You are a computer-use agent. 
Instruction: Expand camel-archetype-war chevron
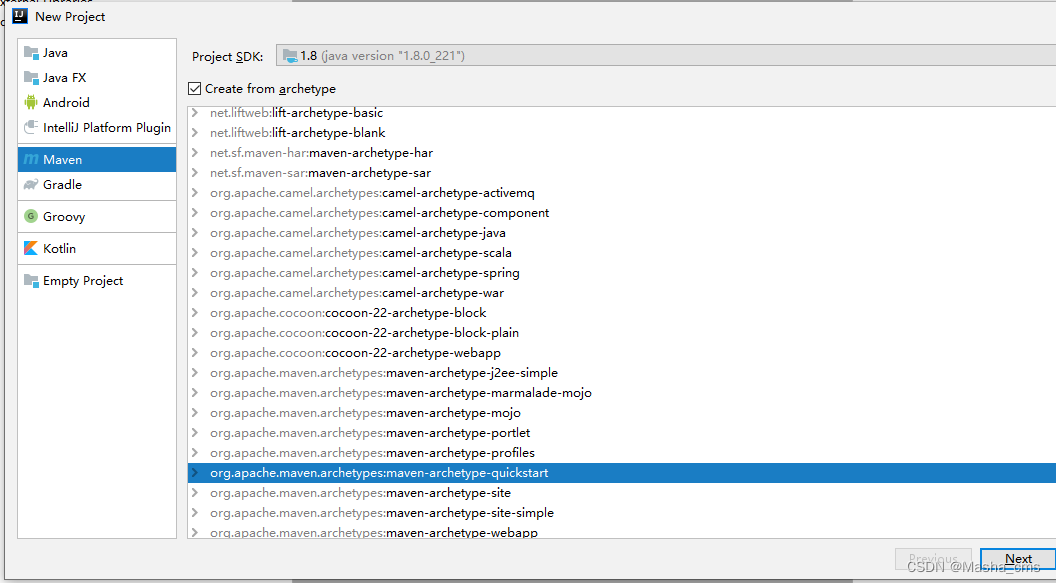195,293
